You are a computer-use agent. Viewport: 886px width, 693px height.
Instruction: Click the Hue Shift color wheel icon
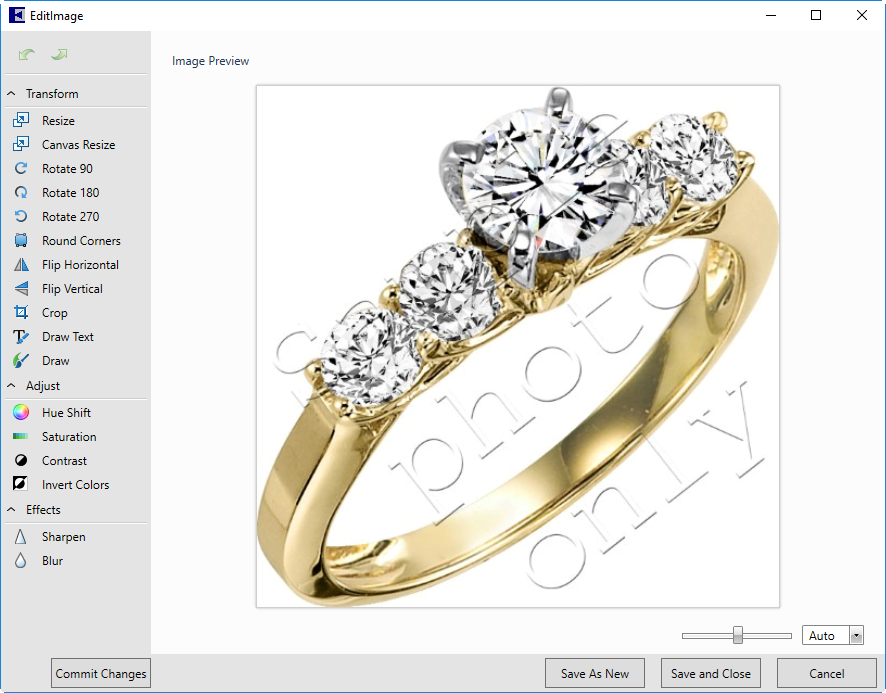click(21, 412)
